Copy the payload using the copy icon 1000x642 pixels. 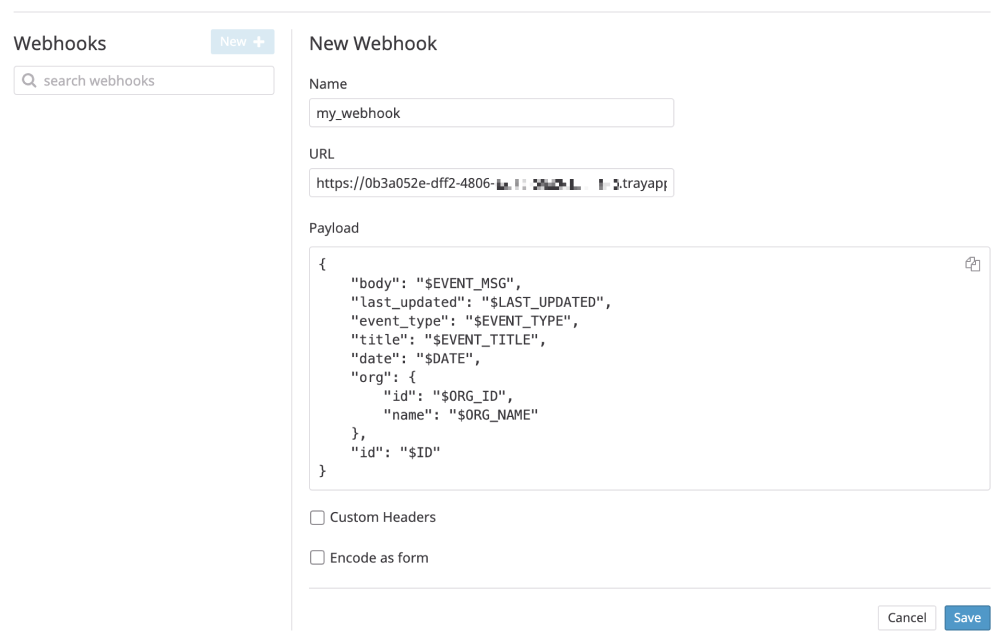972,264
